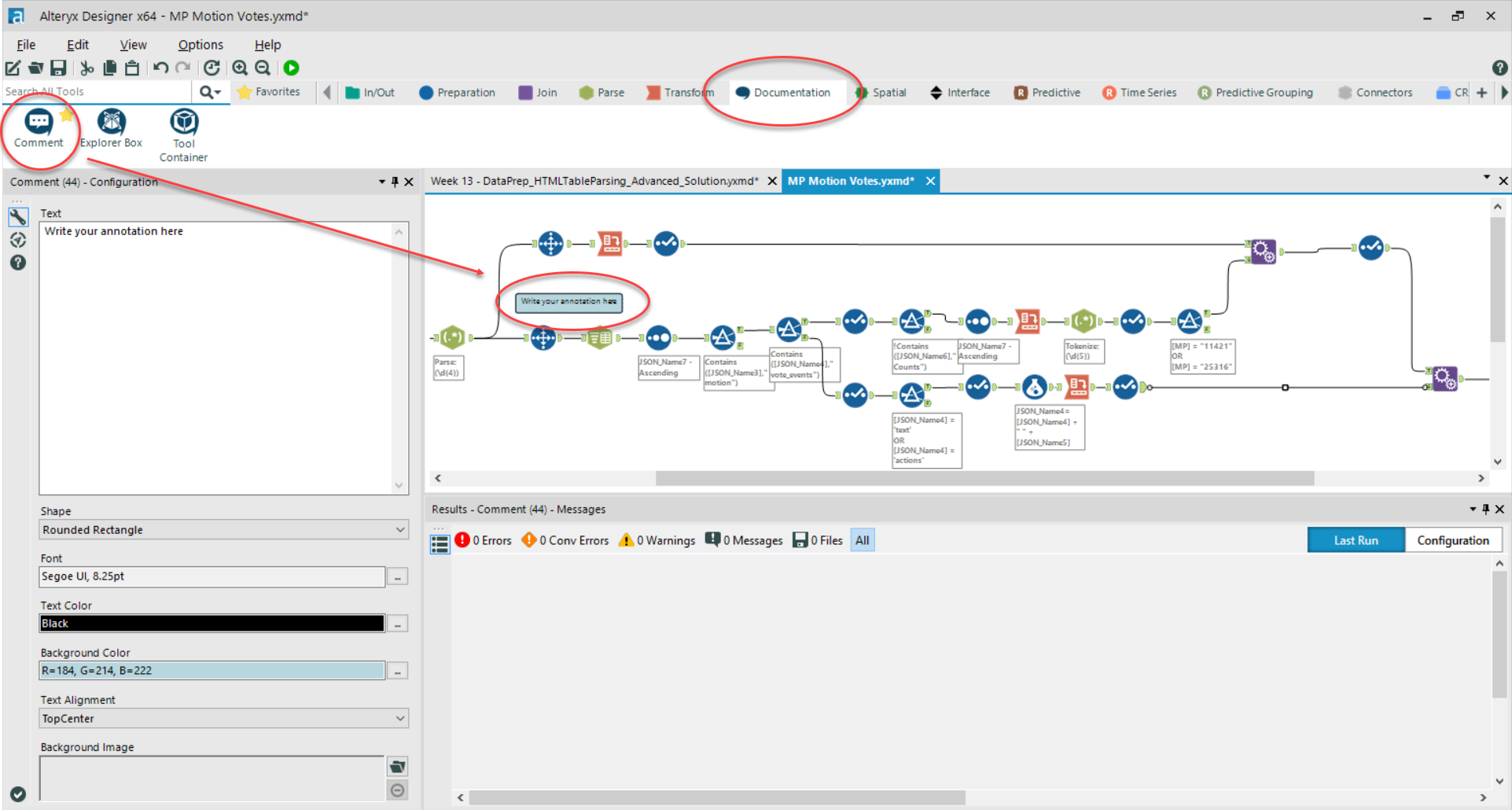Refresh the workflow with circular arrow icon
The height and width of the screenshot is (810, 1512).
tap(212, 68)
